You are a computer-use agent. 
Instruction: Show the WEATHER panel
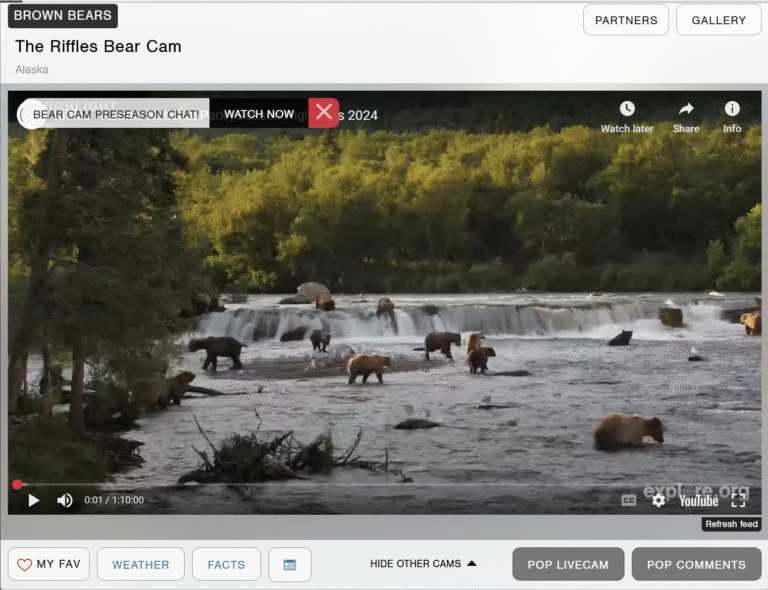point(141,564)
